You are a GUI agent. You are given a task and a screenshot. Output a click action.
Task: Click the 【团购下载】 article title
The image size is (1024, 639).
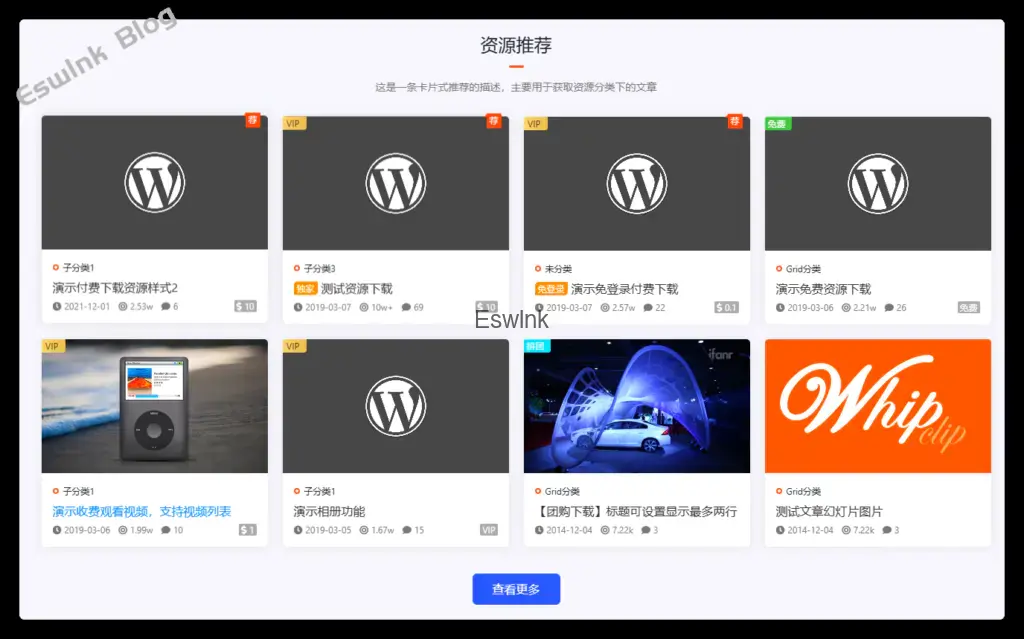(x=636, y=511)
